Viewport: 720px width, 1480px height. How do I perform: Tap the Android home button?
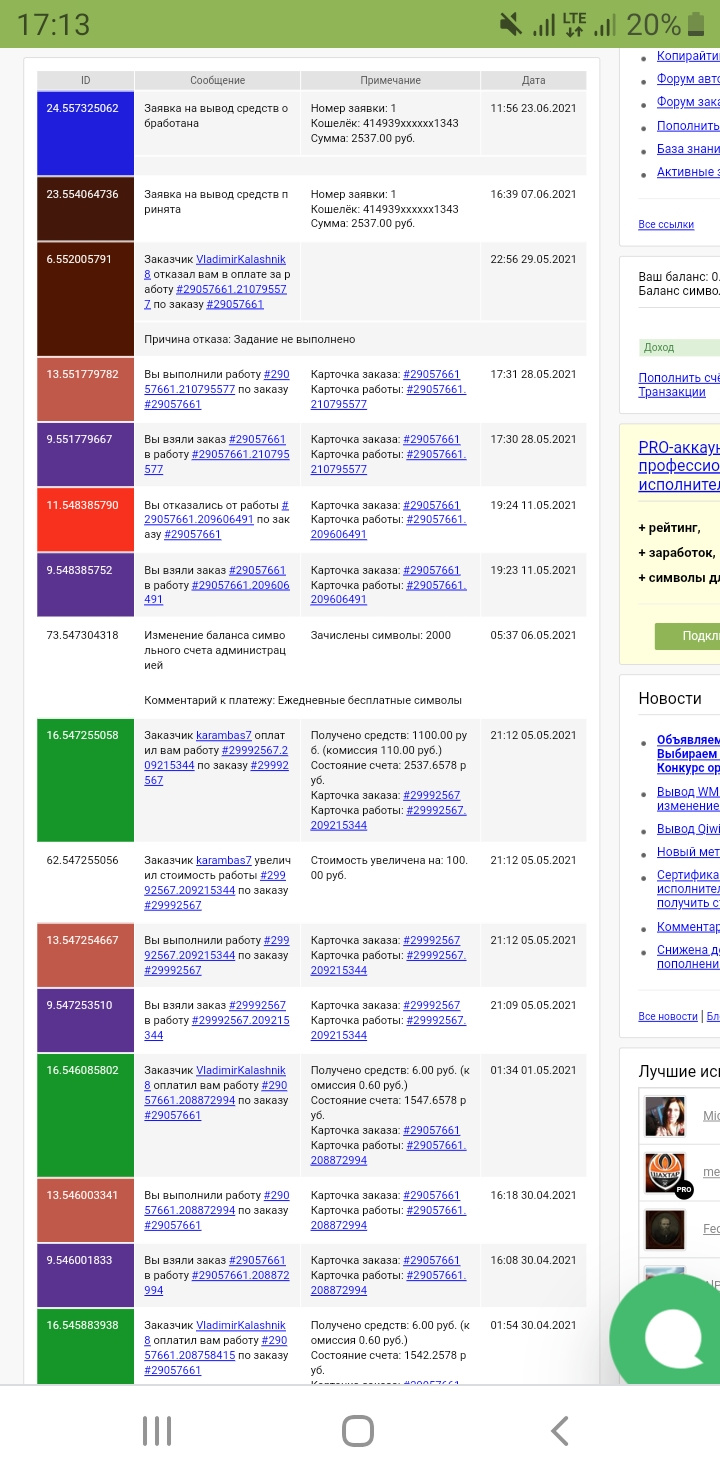358,1431
